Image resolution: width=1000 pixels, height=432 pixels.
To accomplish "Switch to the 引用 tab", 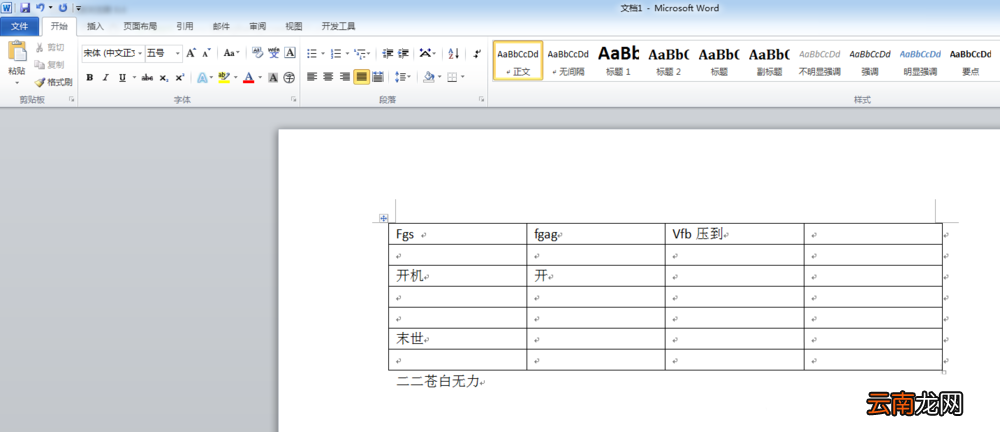I will [185, 26].
